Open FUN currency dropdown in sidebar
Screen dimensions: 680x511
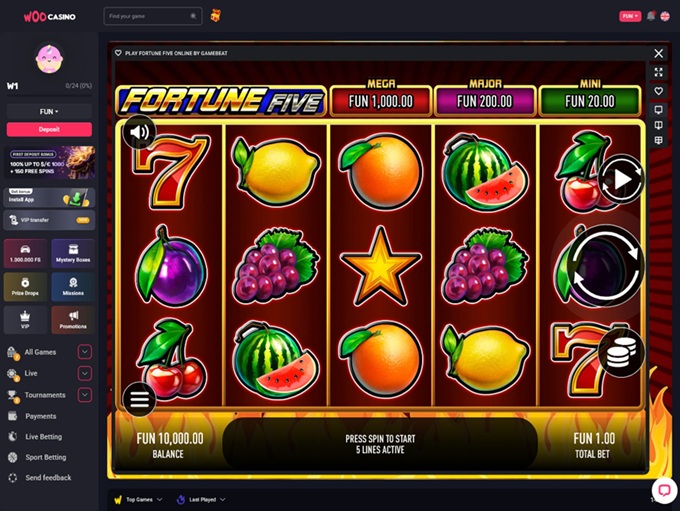pyautogui.click(x=49, y=111)
